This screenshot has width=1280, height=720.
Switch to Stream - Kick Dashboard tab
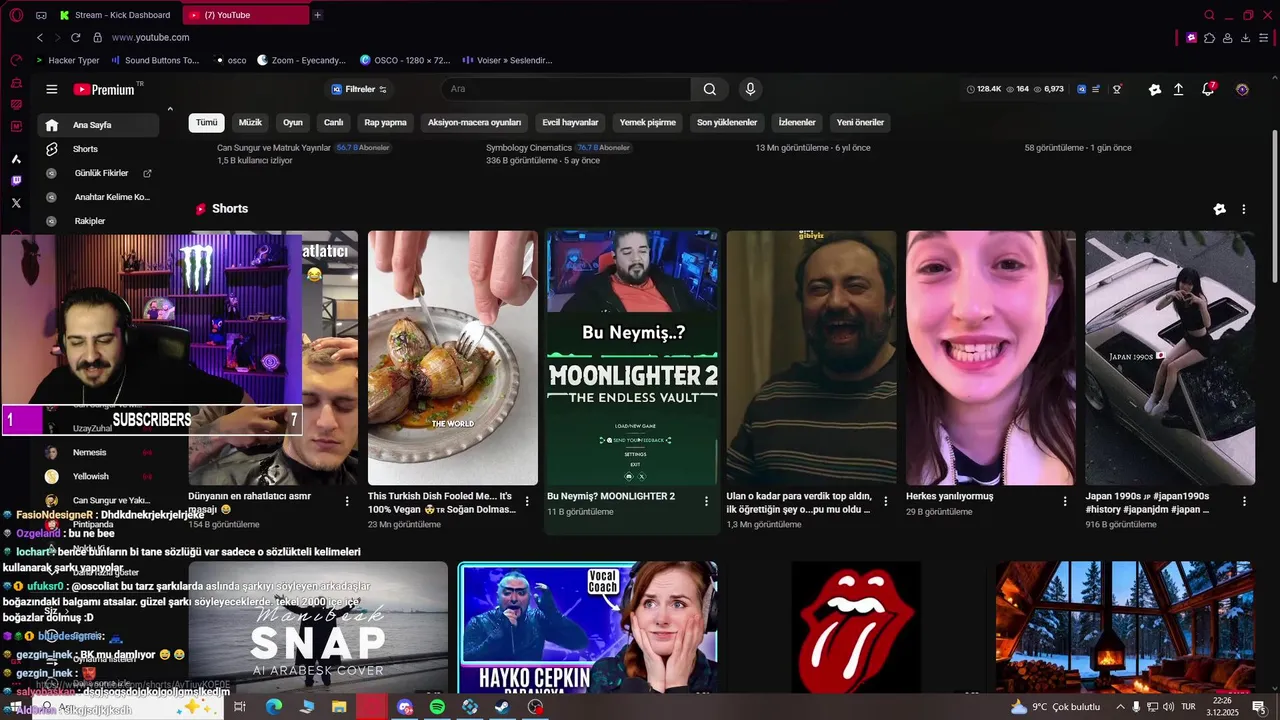click(116, 15)
